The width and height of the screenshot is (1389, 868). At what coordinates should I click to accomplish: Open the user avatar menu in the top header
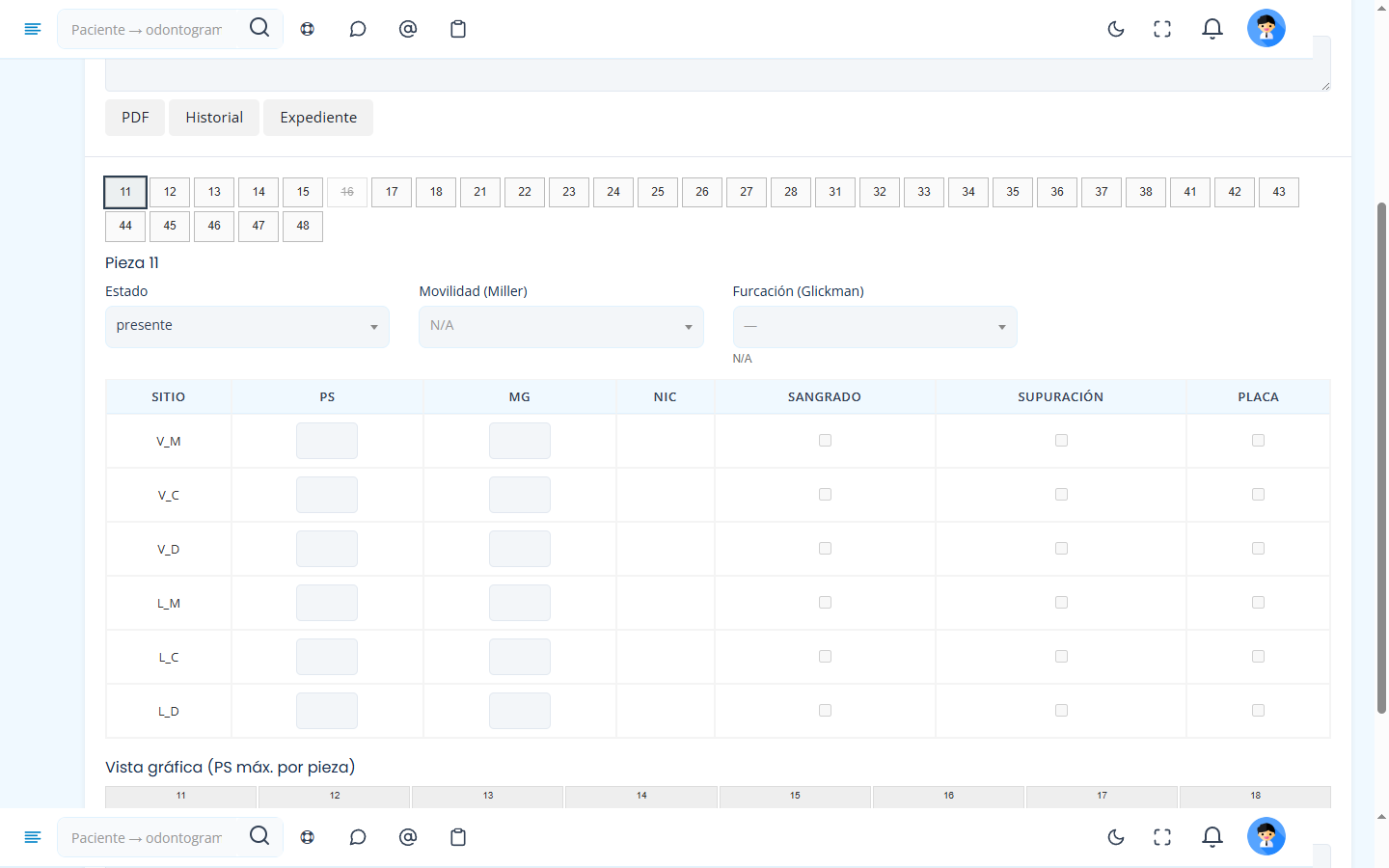coord(1266,29)
